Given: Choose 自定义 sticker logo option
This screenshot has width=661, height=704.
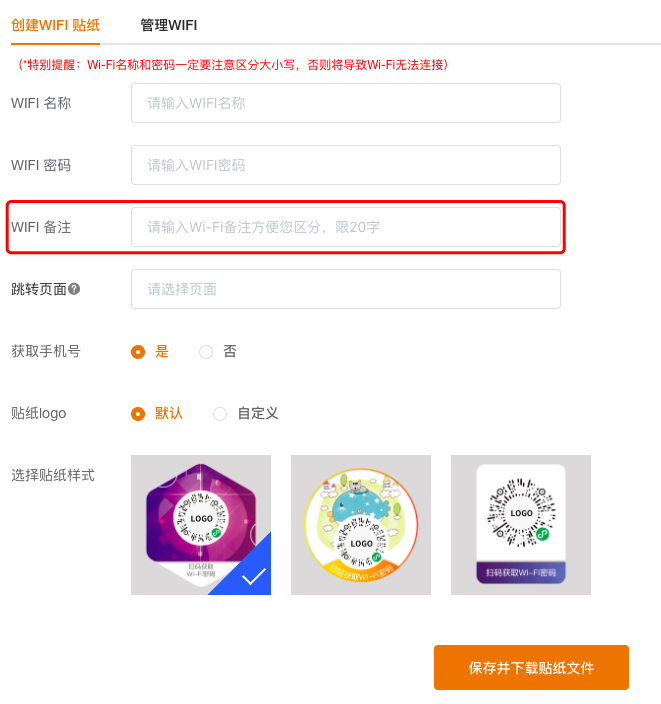Looking at the screenshot, I should click(220, 414).
